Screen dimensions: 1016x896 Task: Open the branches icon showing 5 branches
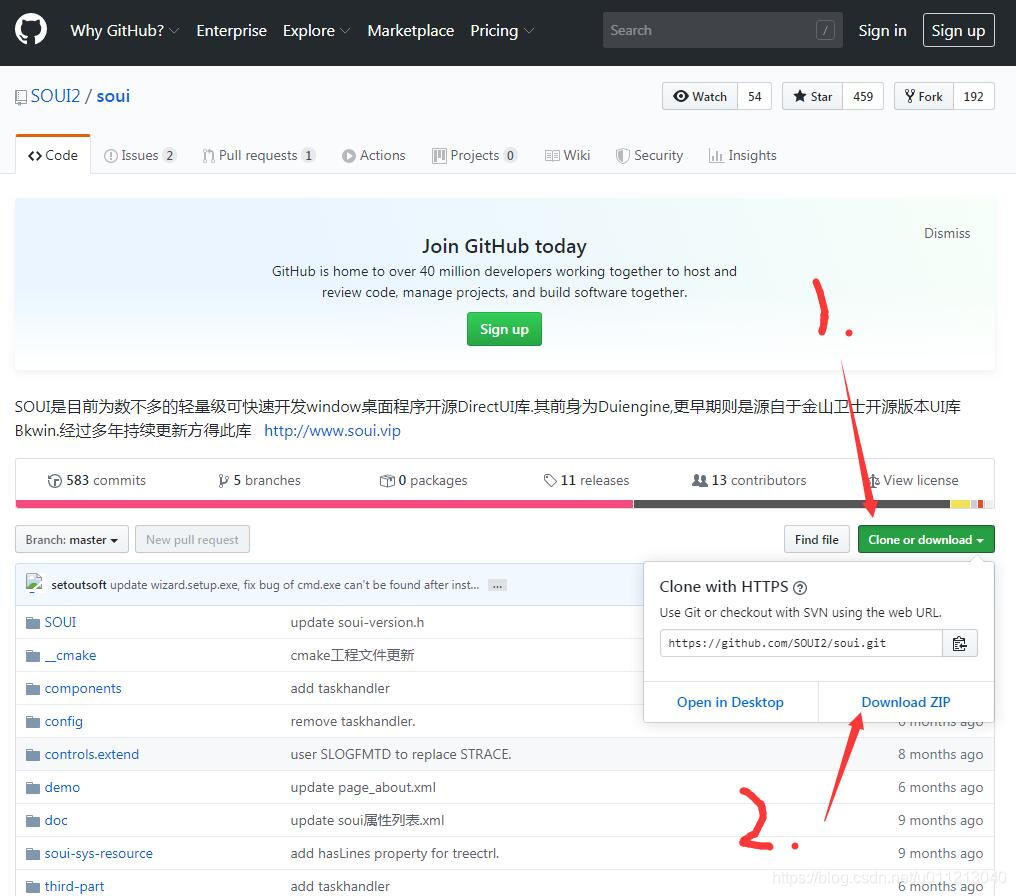tap(227, 480)
